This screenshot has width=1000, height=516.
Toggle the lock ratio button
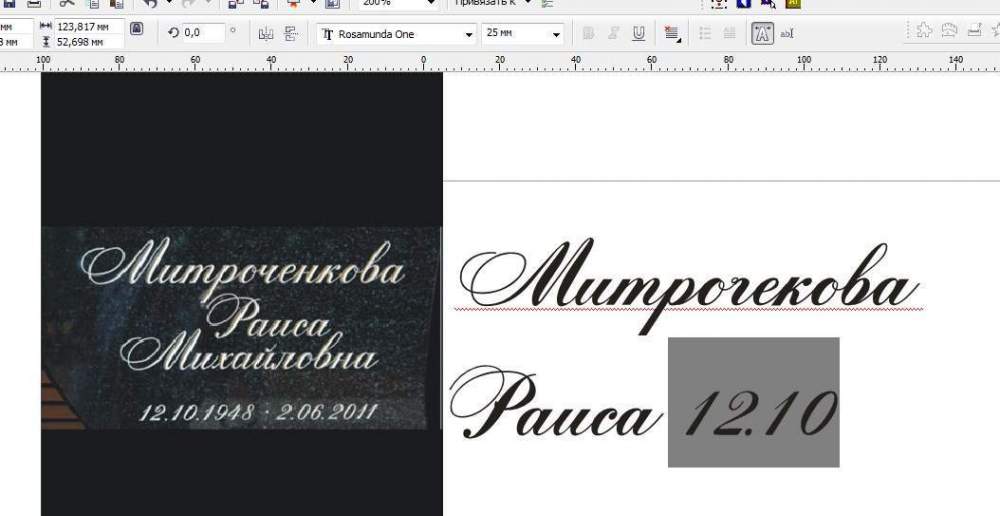click(x=136, y=29)
